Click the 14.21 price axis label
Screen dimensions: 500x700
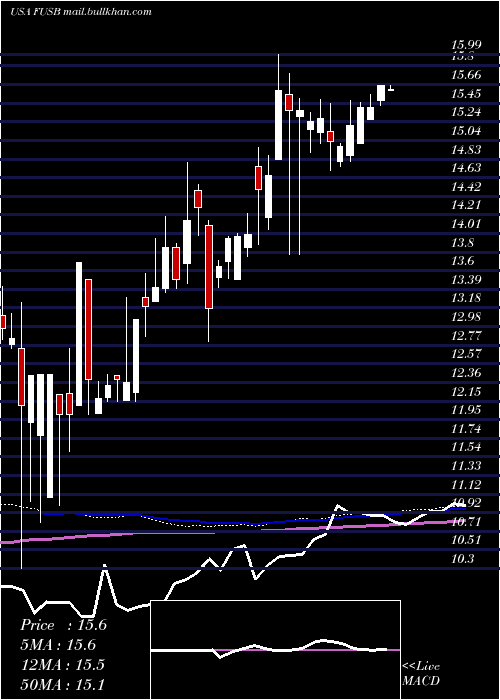466,205
